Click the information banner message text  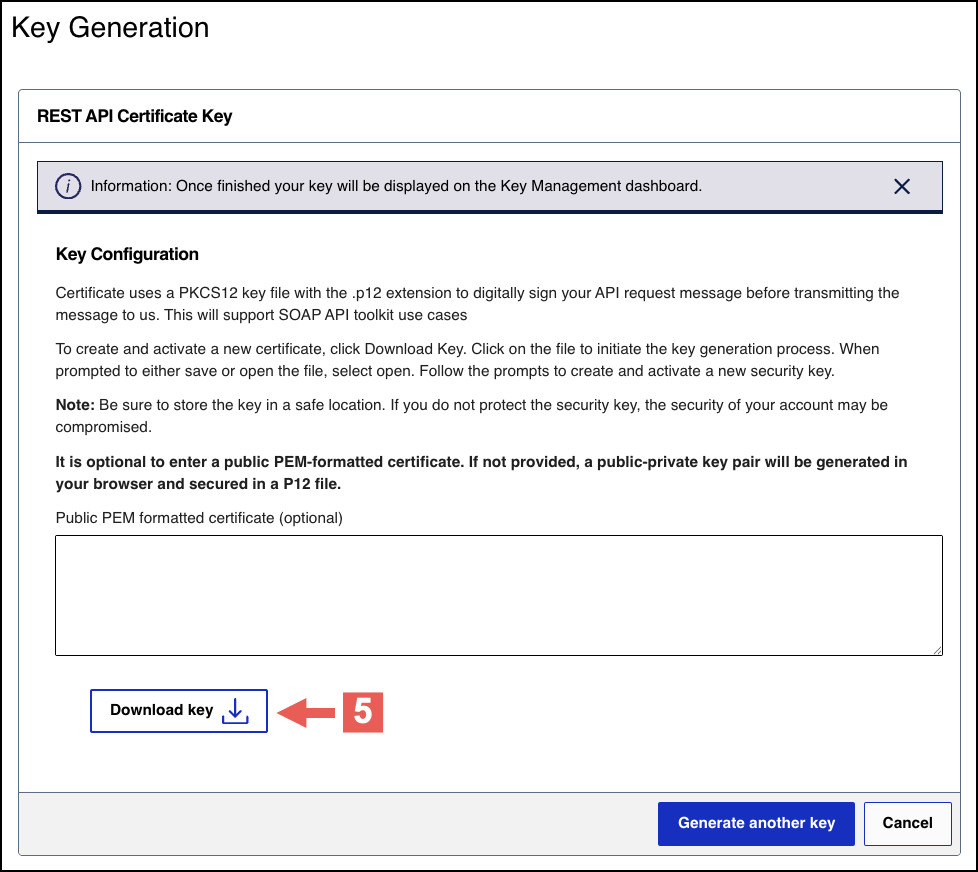point(396,186)
